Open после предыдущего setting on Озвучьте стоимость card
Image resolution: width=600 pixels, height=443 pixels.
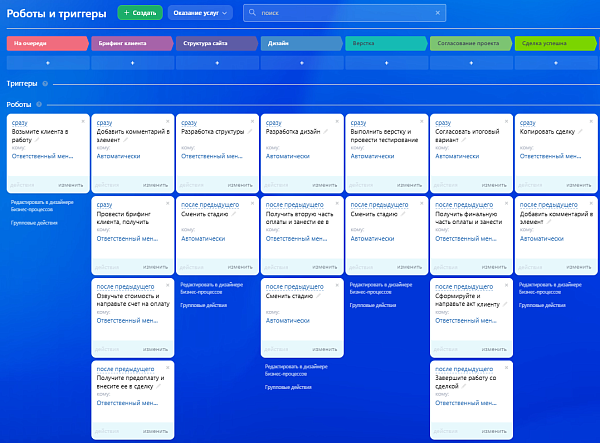125,287
